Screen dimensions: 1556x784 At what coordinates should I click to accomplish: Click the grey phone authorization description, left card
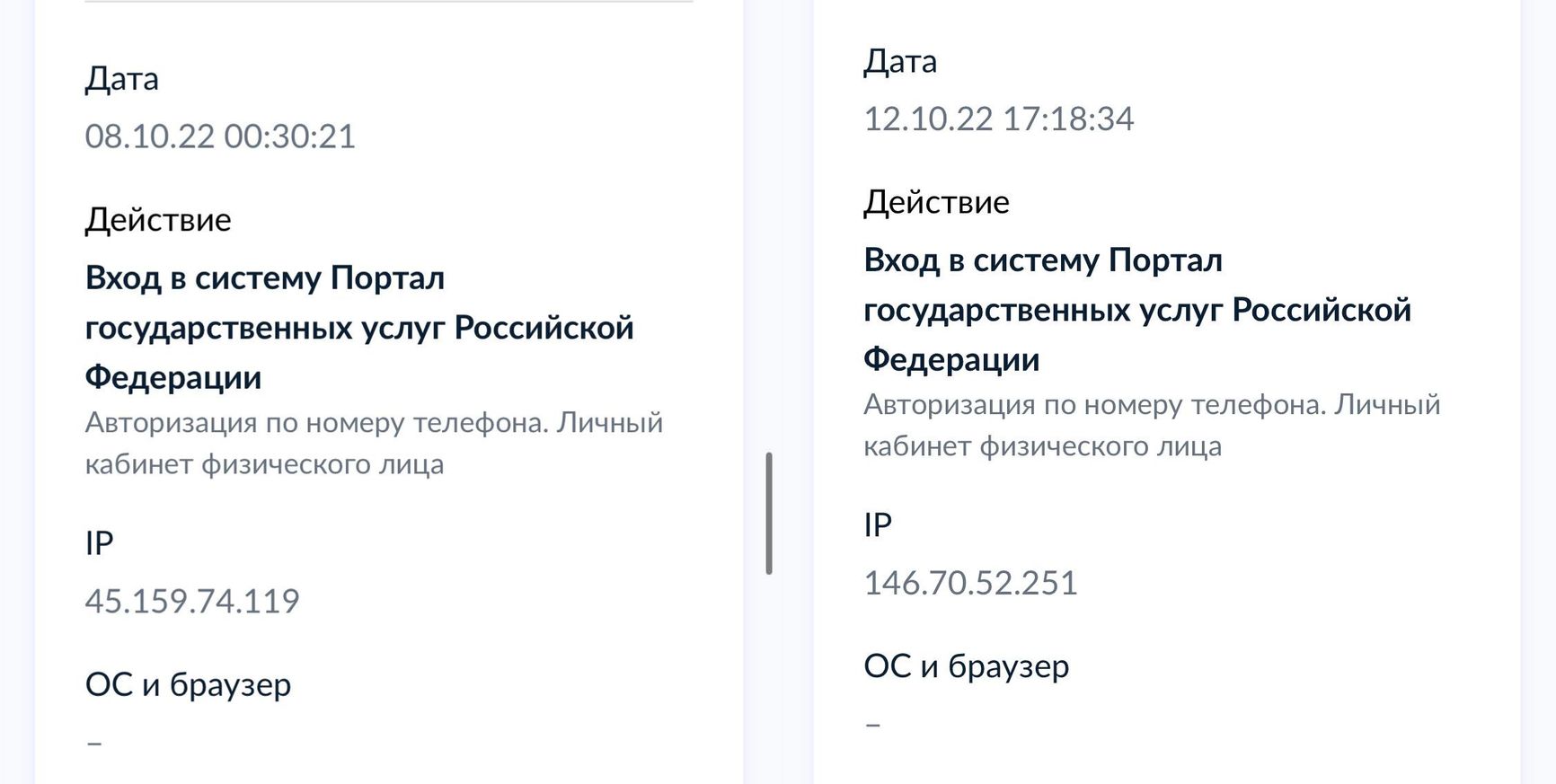[x=374, y=443]
